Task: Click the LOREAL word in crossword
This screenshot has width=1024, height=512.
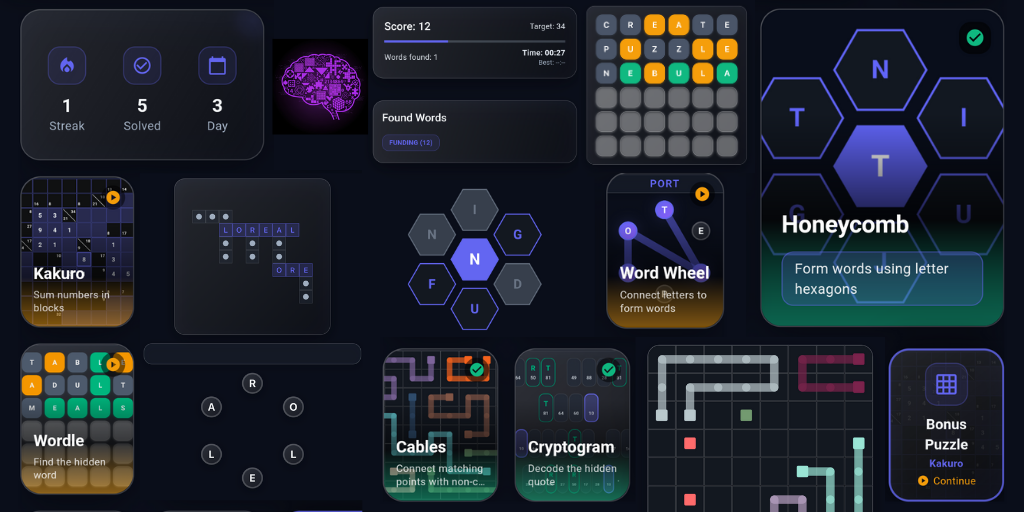Action: pos(259,230)
